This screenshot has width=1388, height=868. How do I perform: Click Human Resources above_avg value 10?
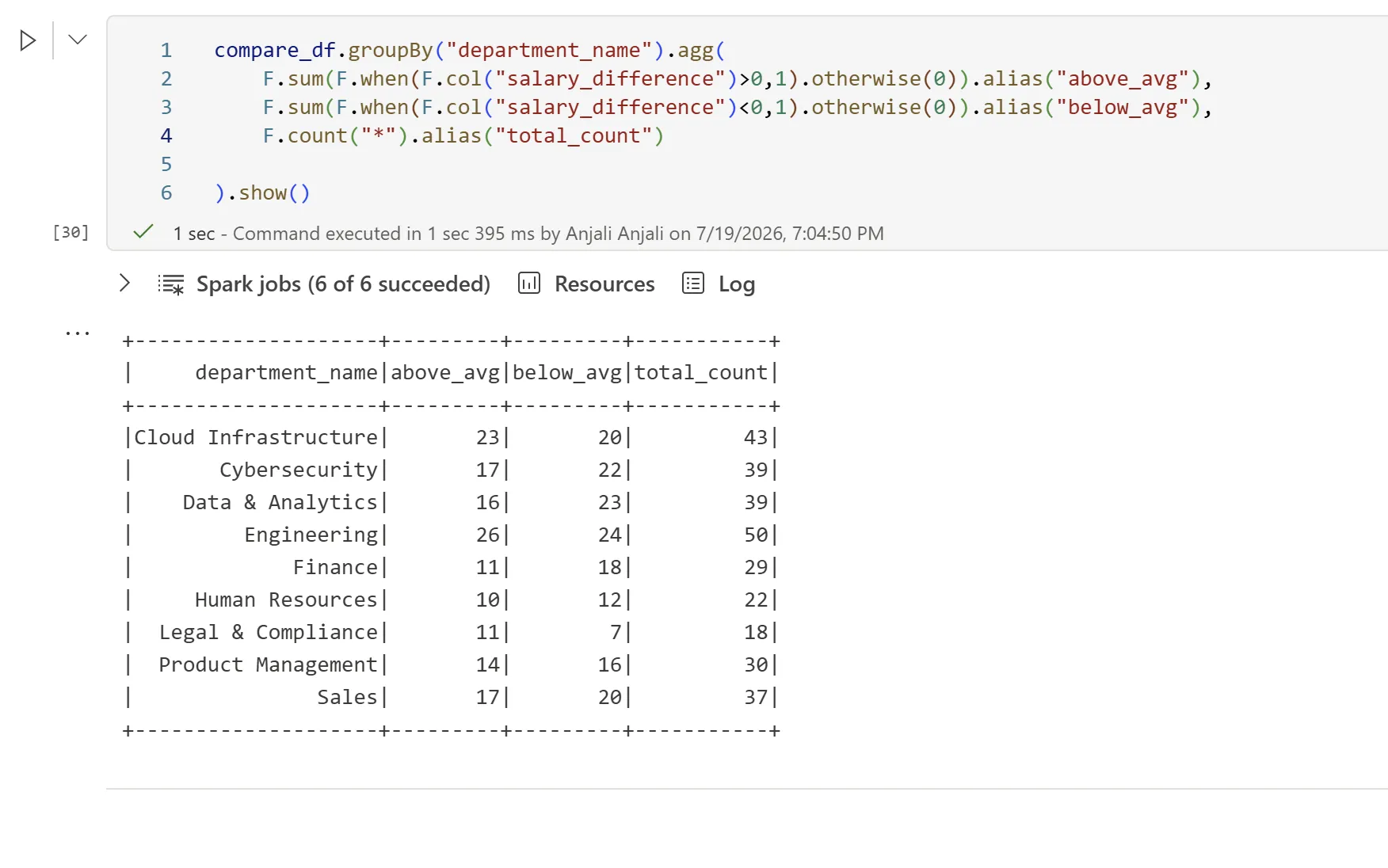pos(488,600)
